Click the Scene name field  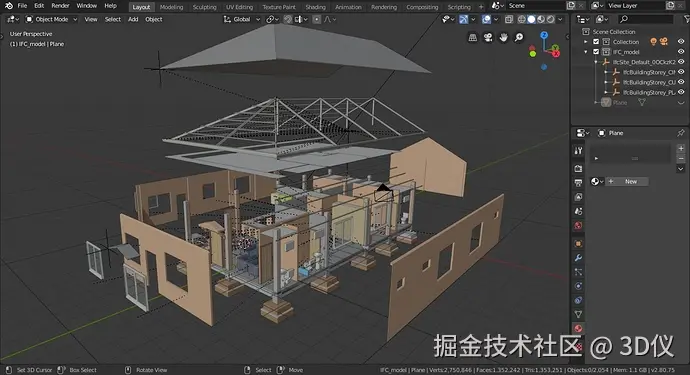(x=535, y=6)
